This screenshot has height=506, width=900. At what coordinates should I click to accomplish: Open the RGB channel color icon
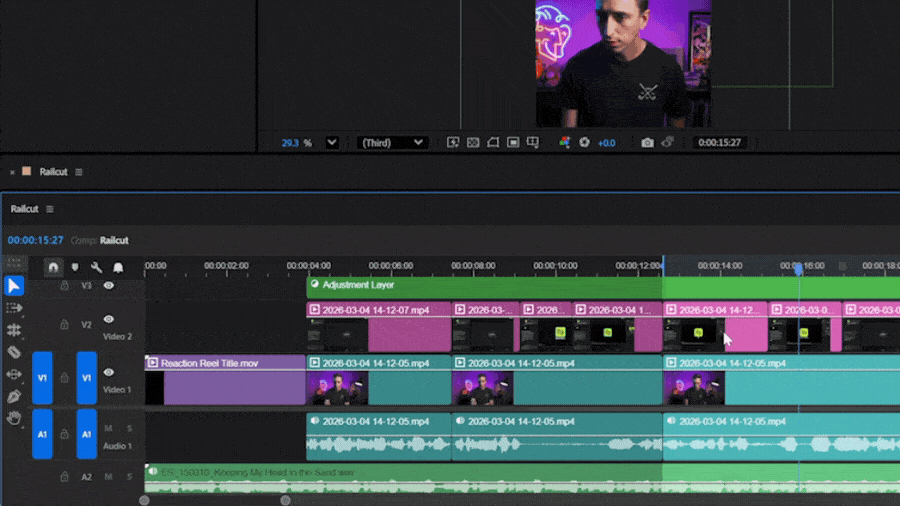point(565,142)
